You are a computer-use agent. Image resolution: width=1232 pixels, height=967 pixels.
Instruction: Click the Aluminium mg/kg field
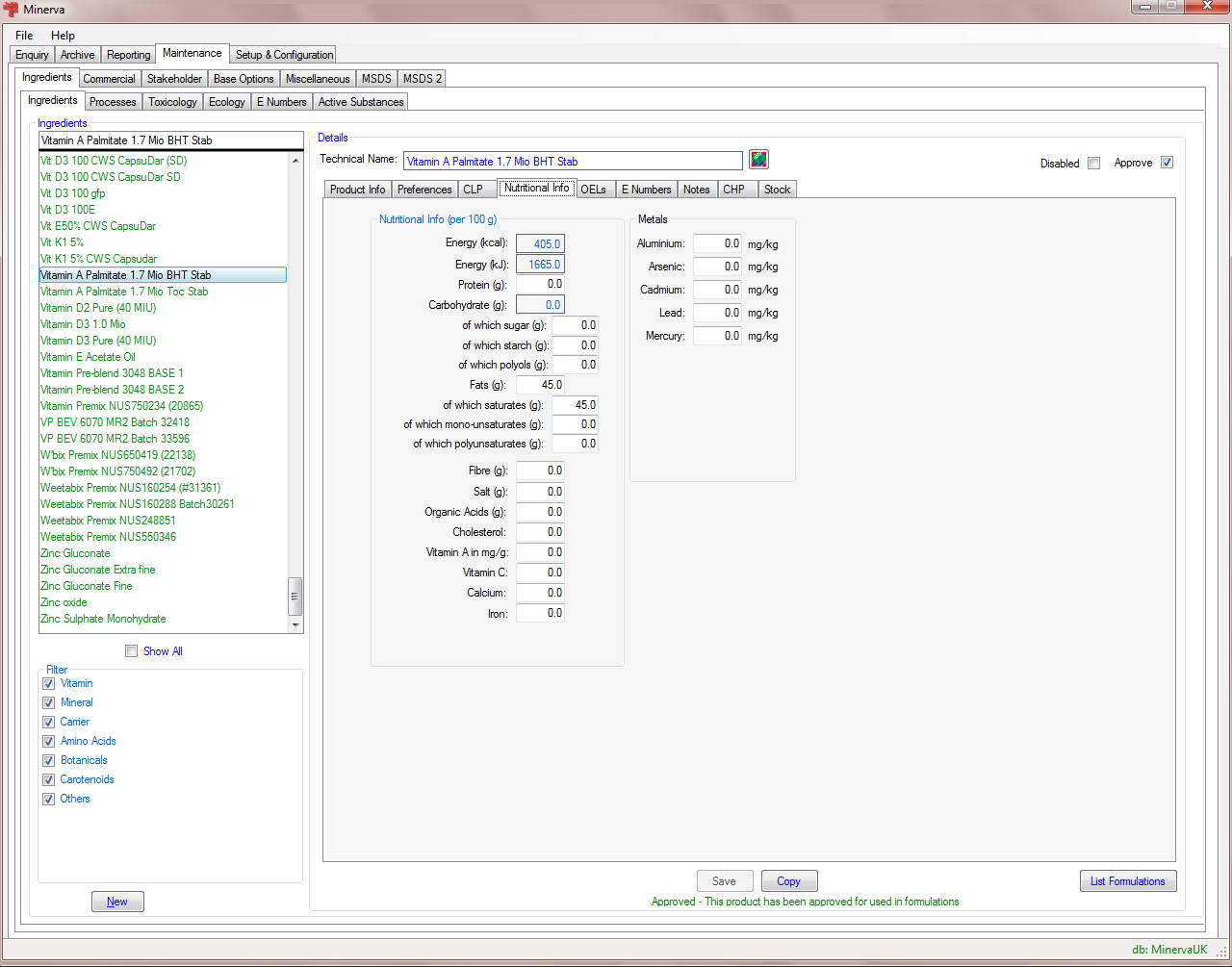click(x=717, y=243)
